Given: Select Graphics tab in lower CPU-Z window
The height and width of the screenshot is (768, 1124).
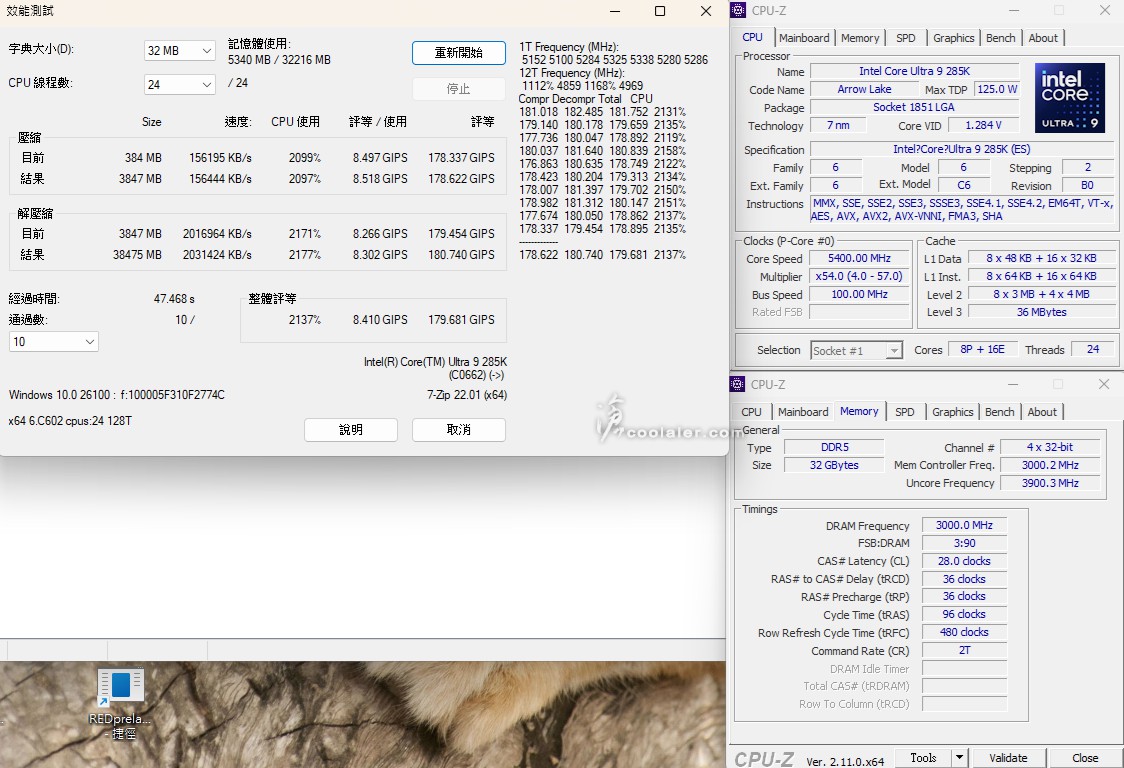Looking at the screenshot, I should coord(952,412).
